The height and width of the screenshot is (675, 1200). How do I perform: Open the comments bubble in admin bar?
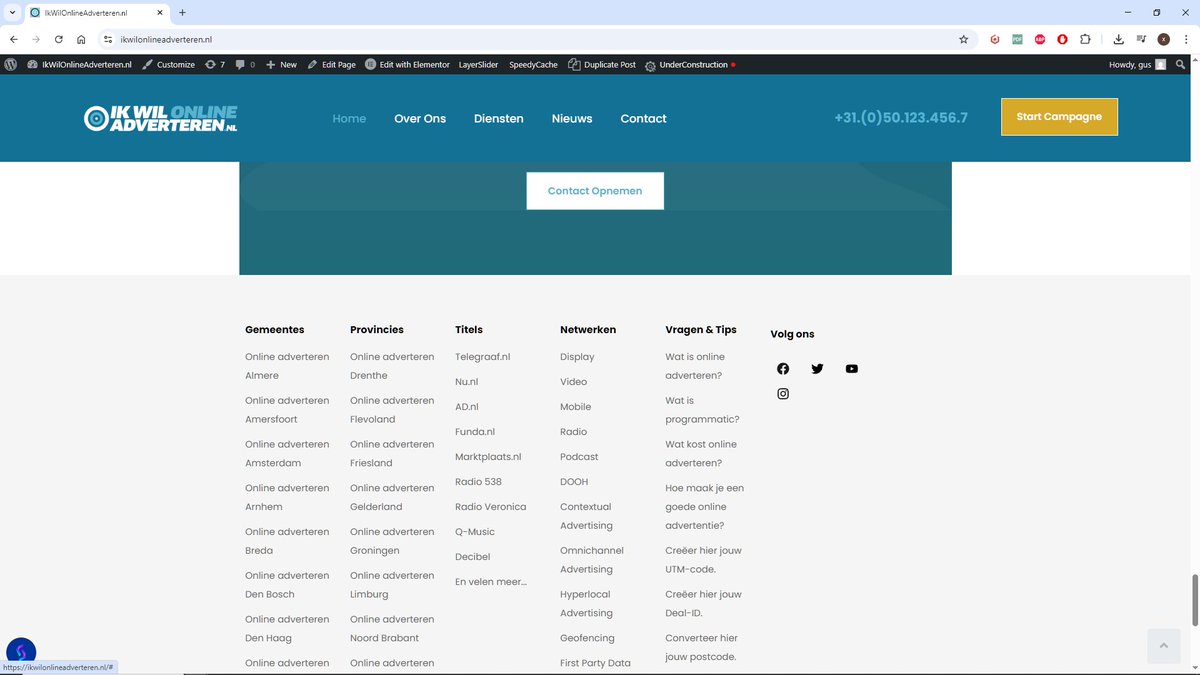tap(245, 64)
